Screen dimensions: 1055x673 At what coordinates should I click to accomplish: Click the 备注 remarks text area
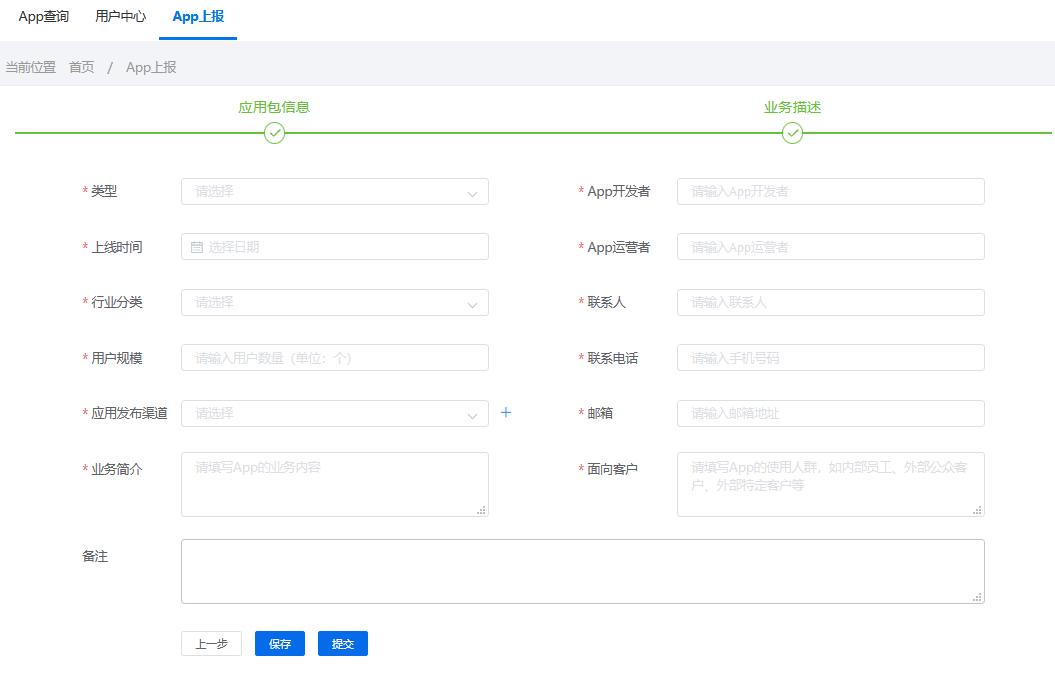[583, 568]
